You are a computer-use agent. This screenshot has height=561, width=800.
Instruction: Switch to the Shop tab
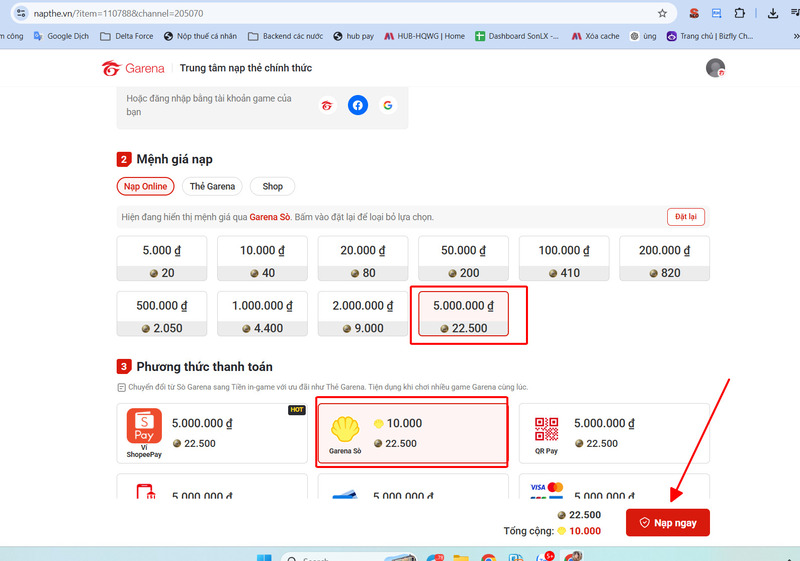tap(272, 186)
